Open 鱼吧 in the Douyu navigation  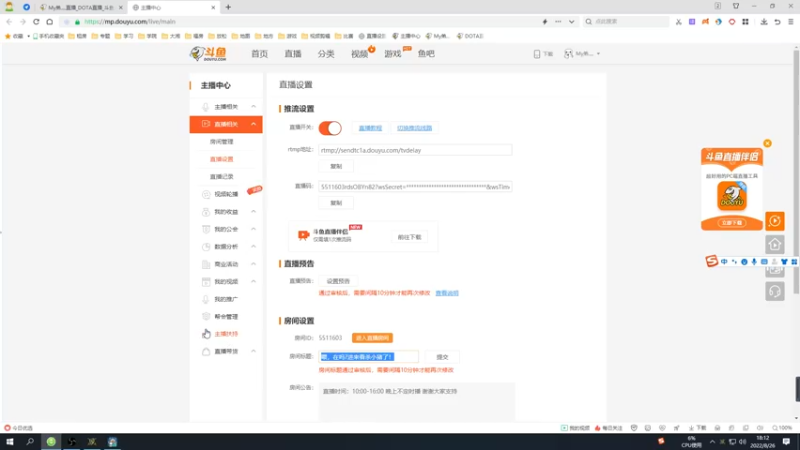[x=426, y=54]
